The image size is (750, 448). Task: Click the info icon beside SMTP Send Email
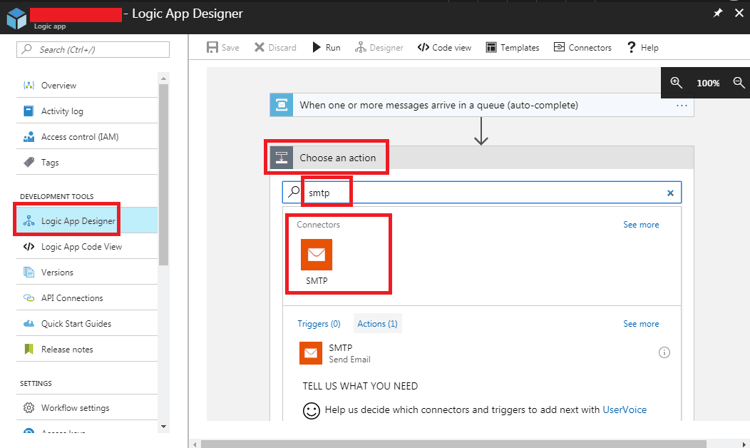point(664,353)
